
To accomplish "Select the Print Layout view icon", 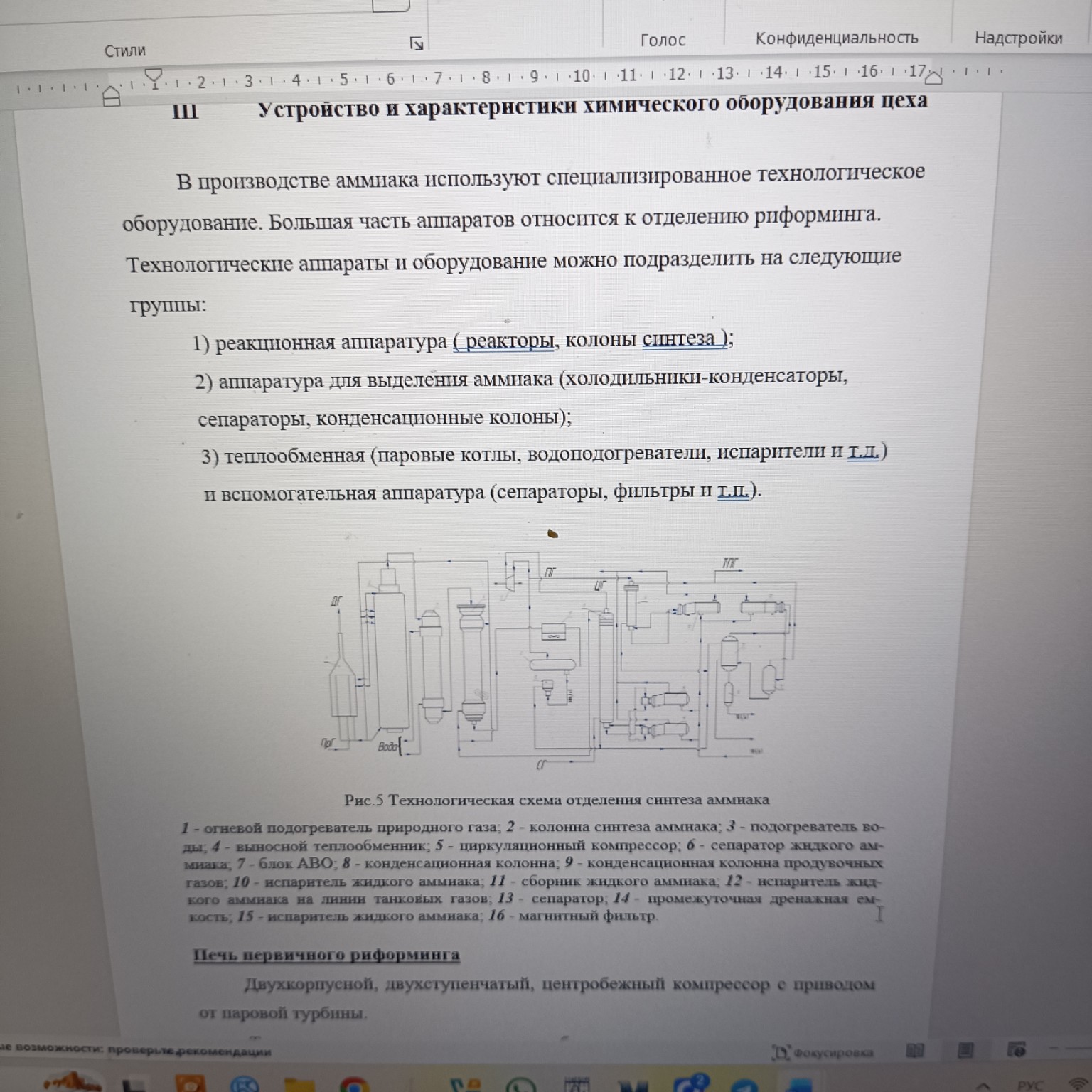I will point(965,1050).
